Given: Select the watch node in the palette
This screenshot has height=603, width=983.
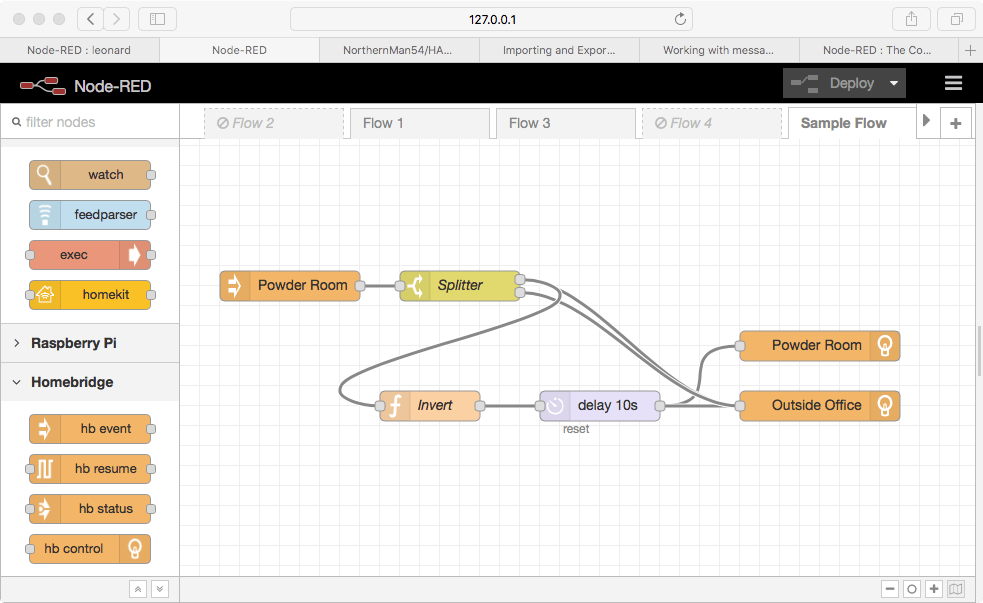Looking at the screenshot, I should point(89,175).
